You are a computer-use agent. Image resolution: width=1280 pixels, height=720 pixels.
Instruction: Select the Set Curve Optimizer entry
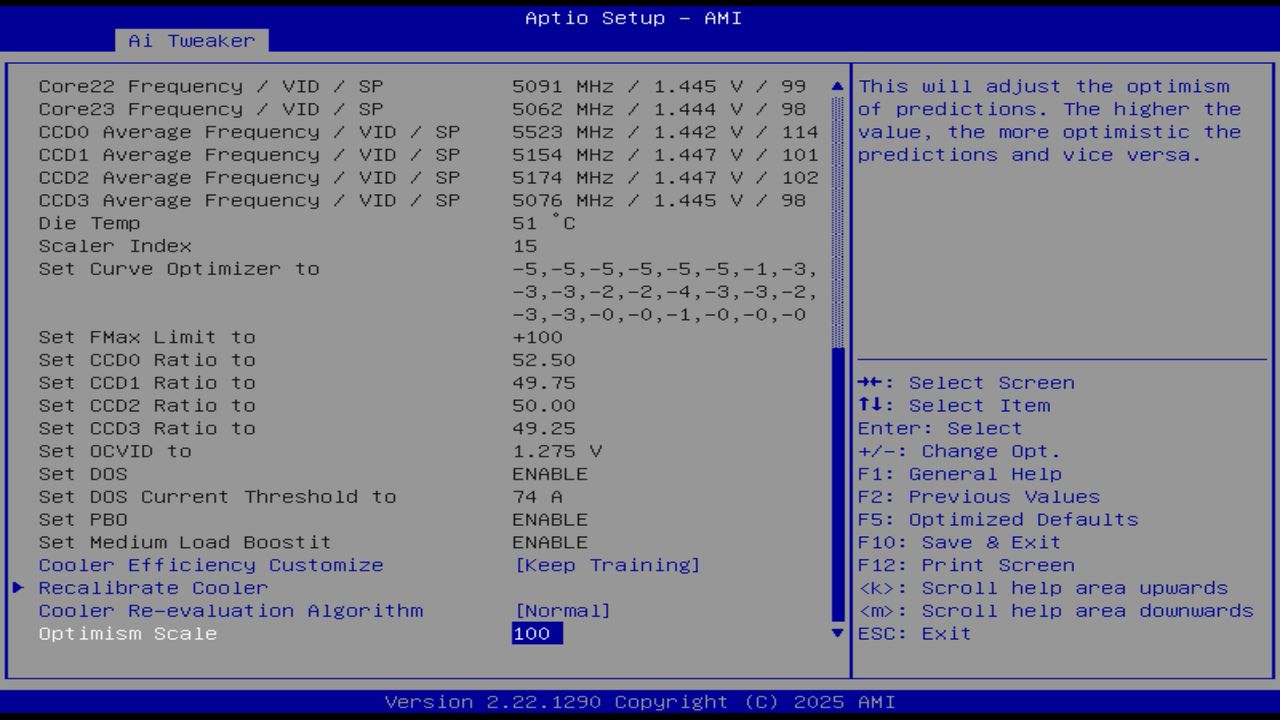click(178, 269)
